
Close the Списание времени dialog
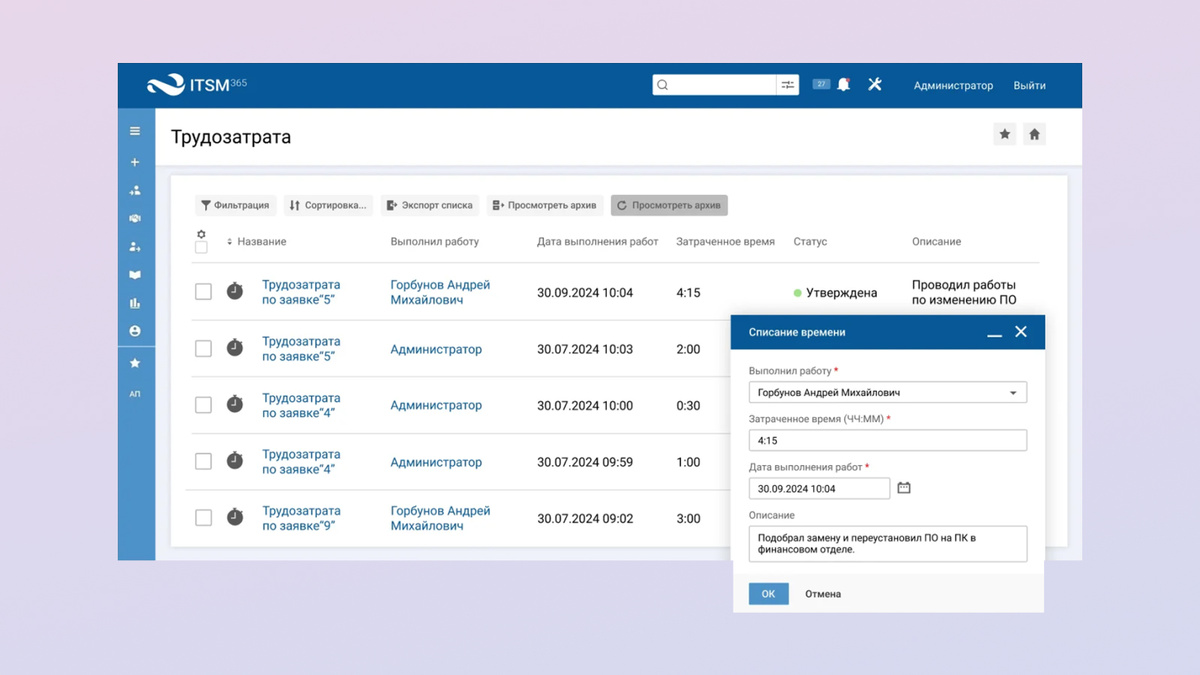point(1021,332)
